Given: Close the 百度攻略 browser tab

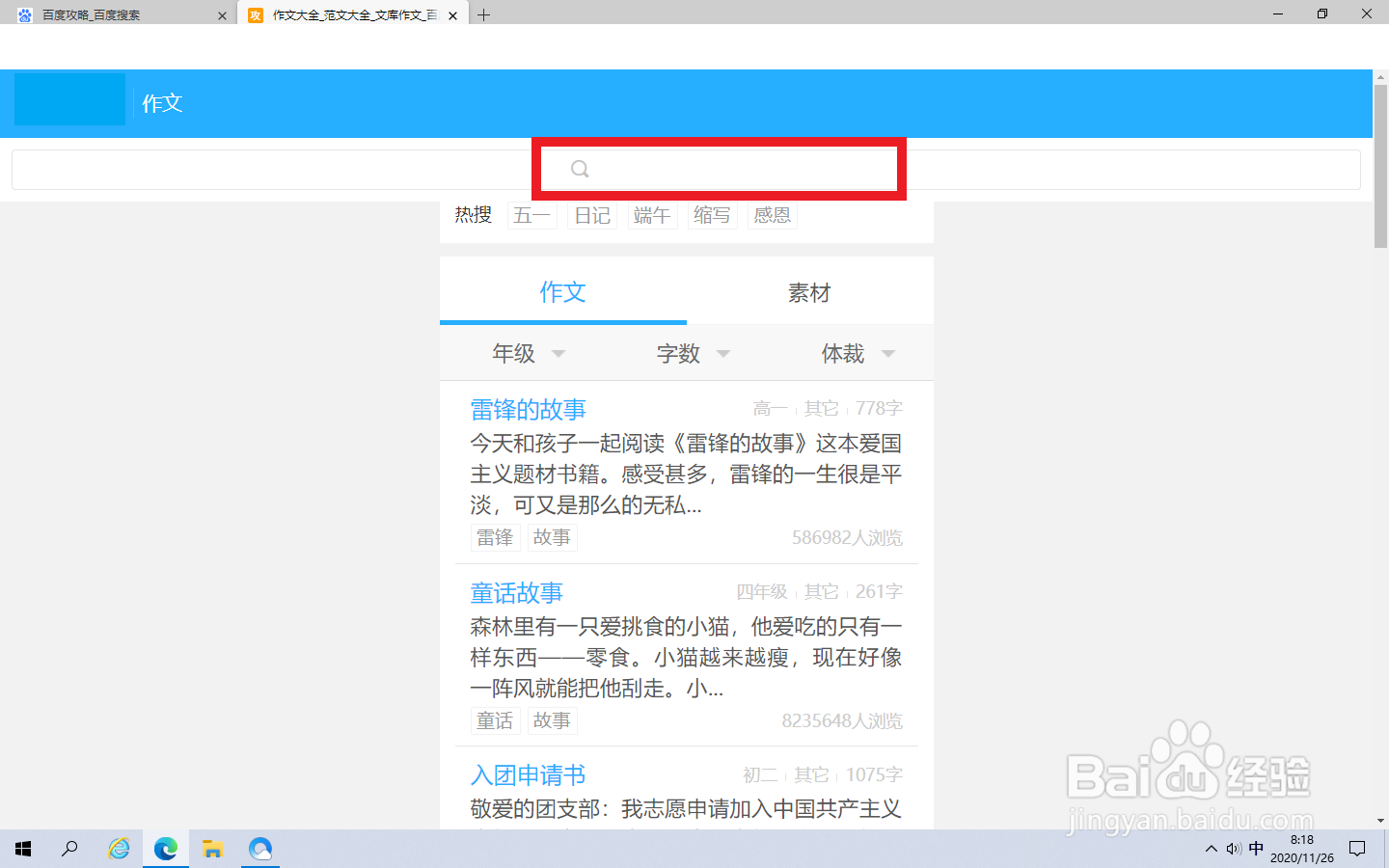Looking at the screenshot, I should 223,15.
